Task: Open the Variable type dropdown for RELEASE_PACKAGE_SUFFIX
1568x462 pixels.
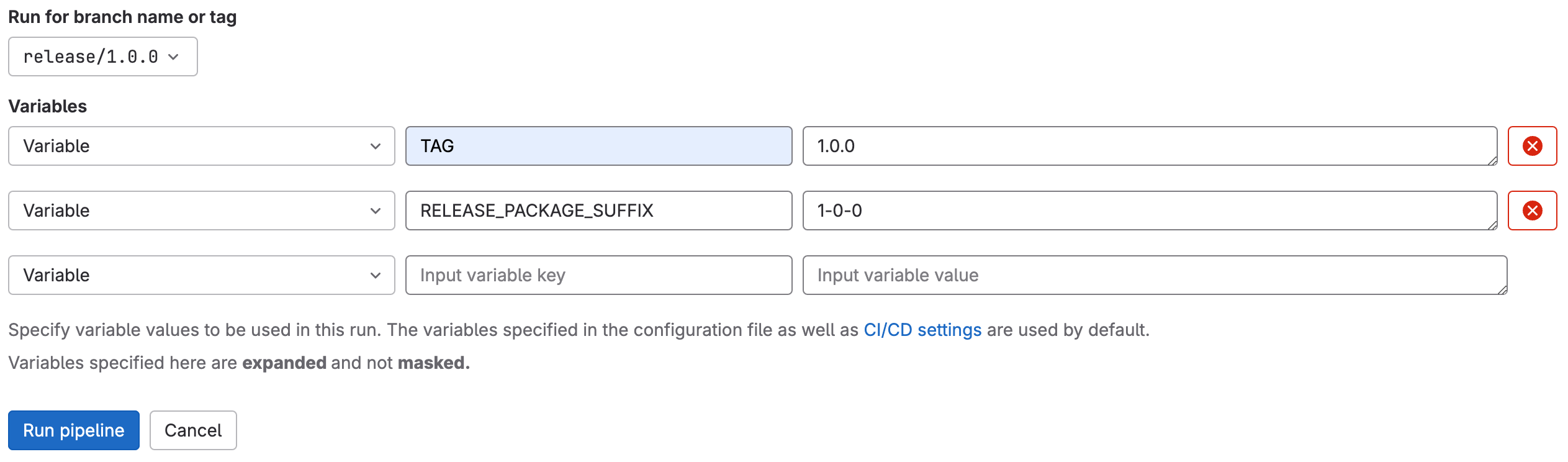Action: 201,211
